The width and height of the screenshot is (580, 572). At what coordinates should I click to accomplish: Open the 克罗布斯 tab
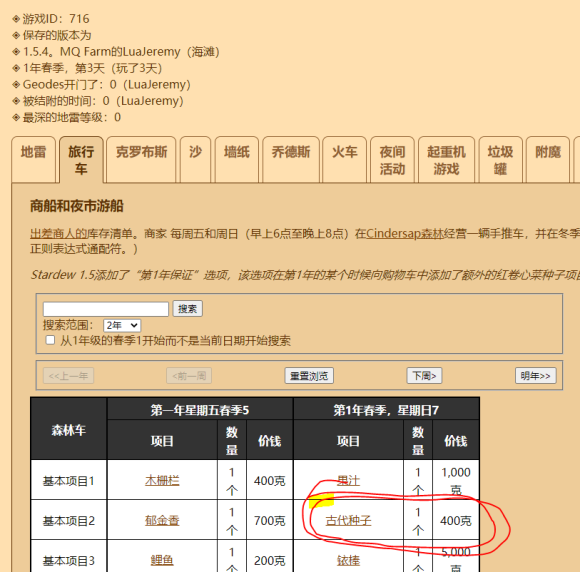pos(141,160)
